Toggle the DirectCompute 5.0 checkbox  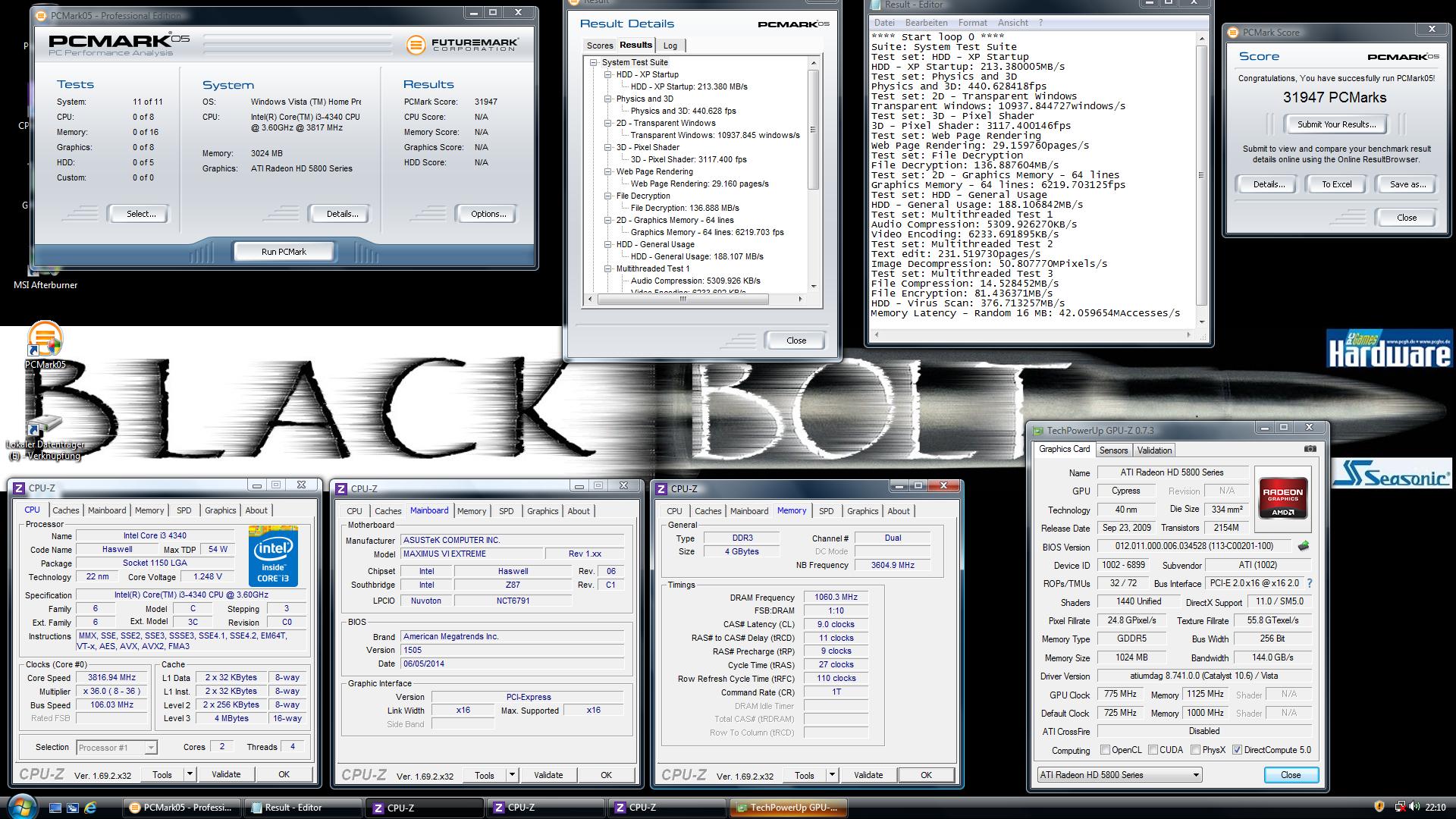[x=1237, y=750]
